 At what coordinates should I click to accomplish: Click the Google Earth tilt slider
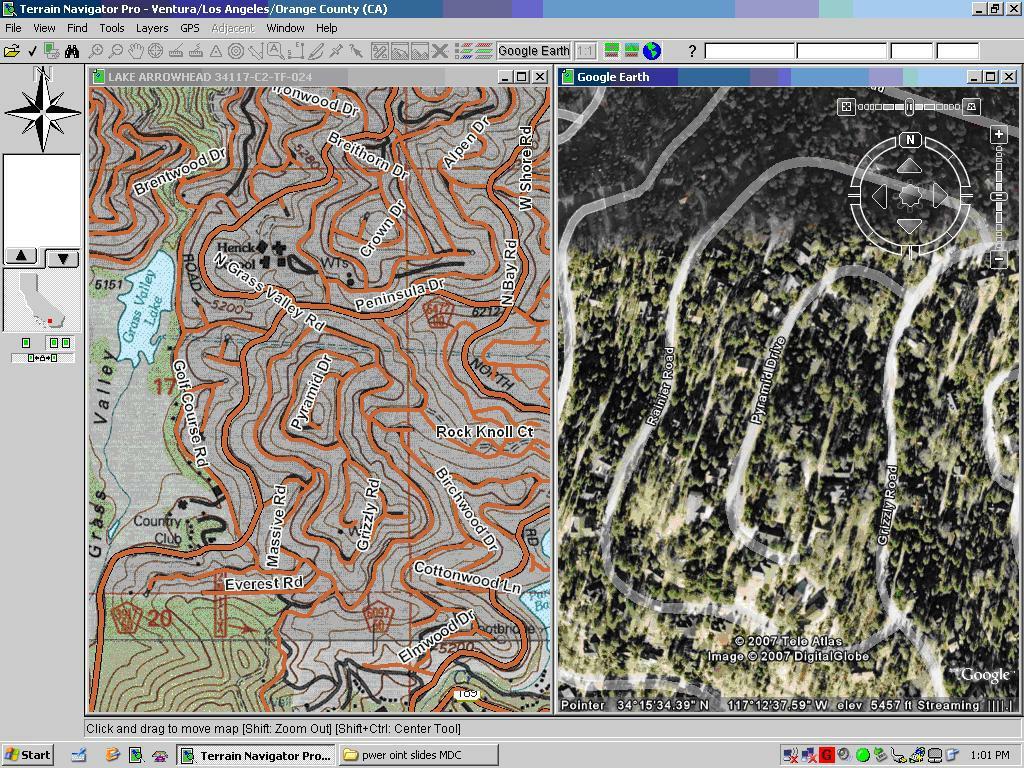point(908,107)
